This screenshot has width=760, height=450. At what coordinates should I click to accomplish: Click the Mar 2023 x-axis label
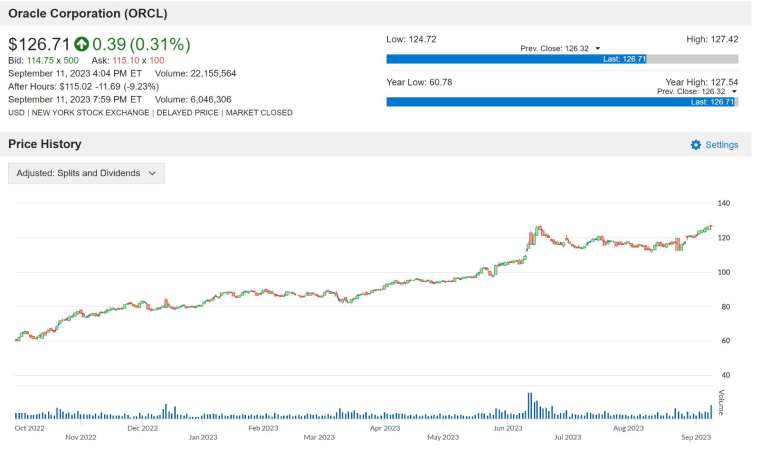(x=319, y=437)
